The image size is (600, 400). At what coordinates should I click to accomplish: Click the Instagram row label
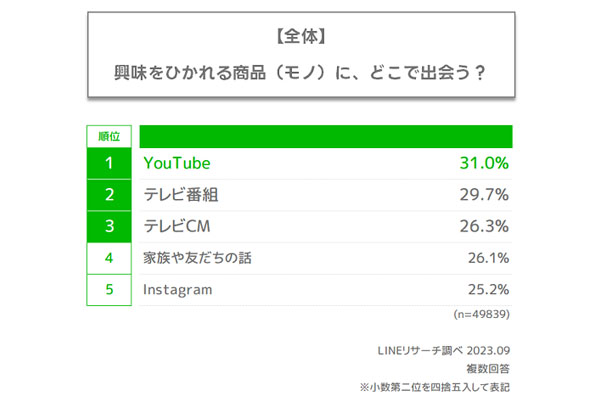coord(179,290)
